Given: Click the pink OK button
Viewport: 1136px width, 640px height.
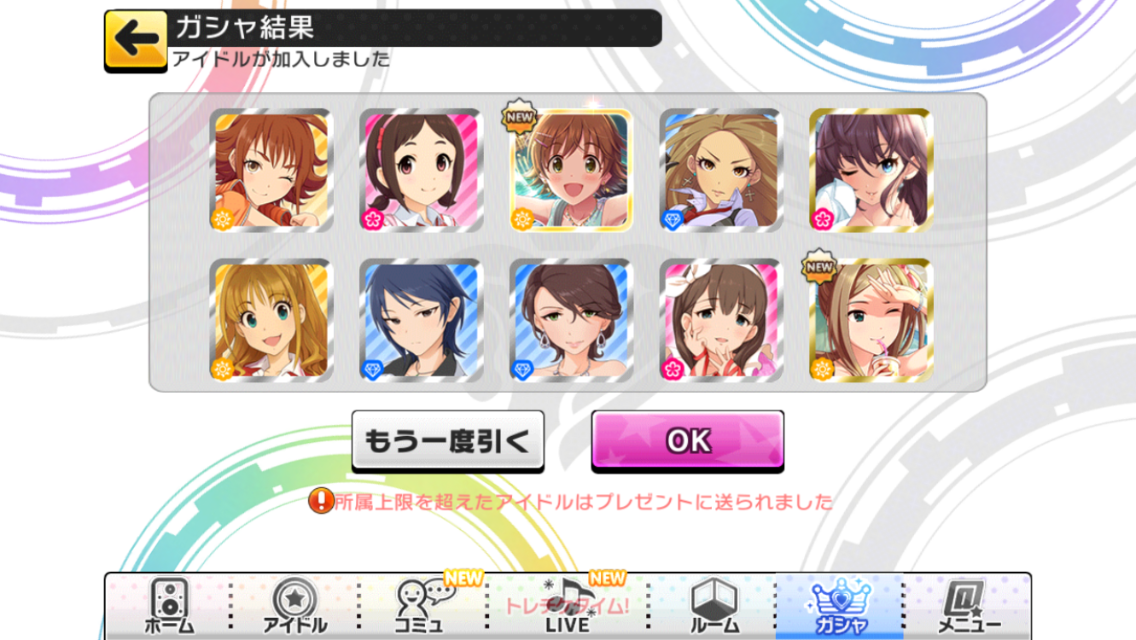Looking at the screenshot, I should pyautogui.click(x=688, y=441).
